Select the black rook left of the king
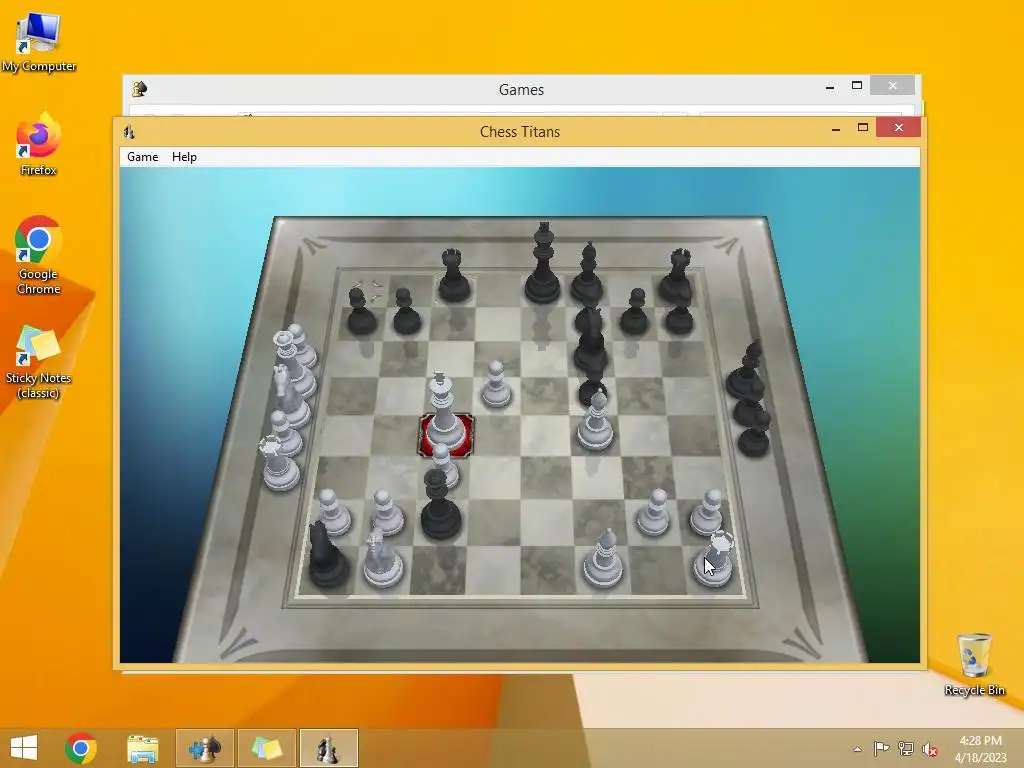The image size is (1024, 768). pos(454,276)
